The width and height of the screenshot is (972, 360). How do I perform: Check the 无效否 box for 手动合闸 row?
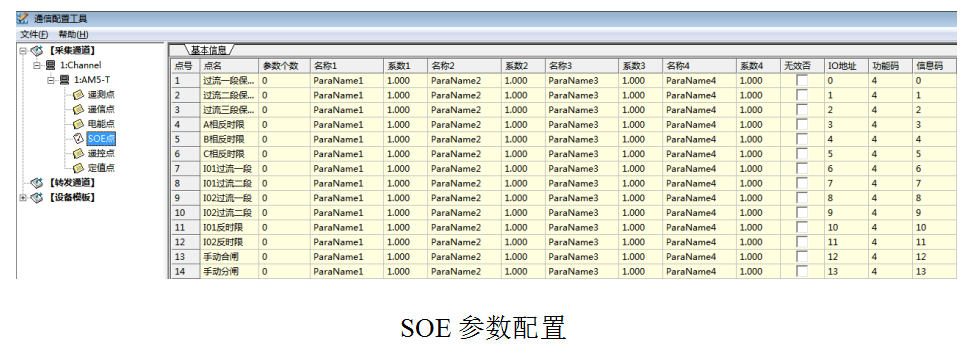(x=802, y=257)
